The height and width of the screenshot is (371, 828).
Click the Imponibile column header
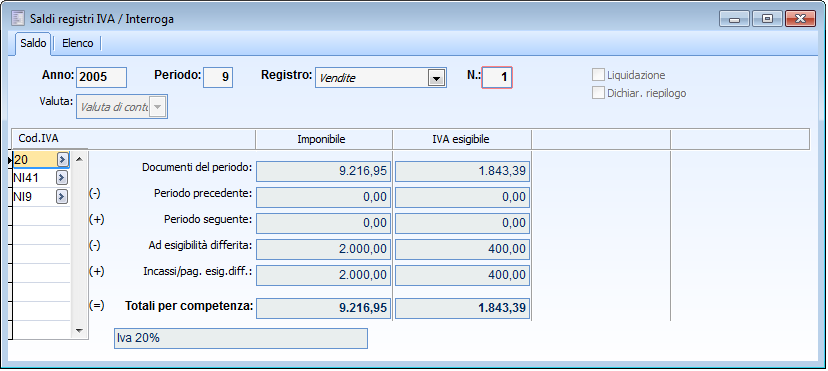(x=324, y=139)
